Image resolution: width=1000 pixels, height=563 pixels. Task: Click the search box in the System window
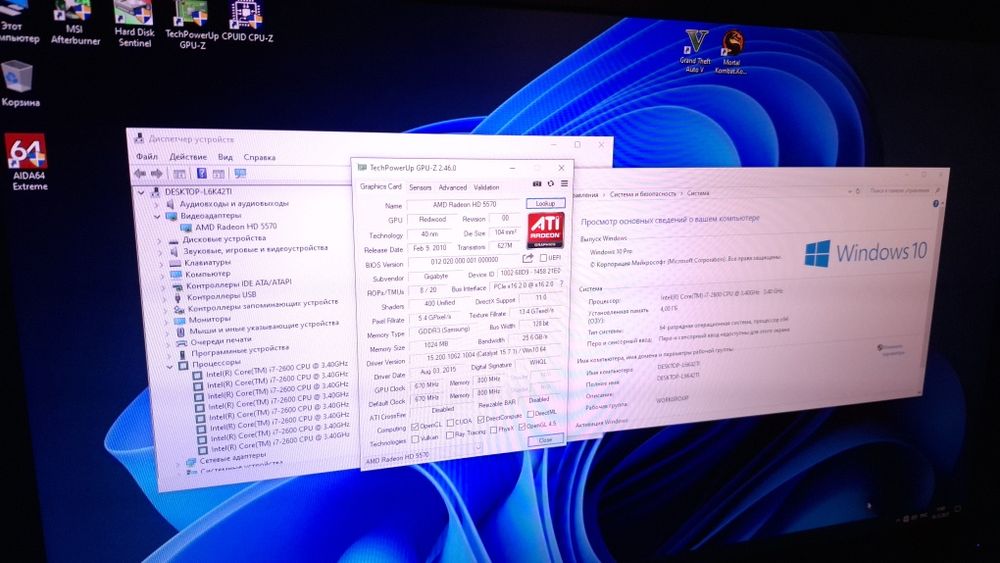point(906,190)
